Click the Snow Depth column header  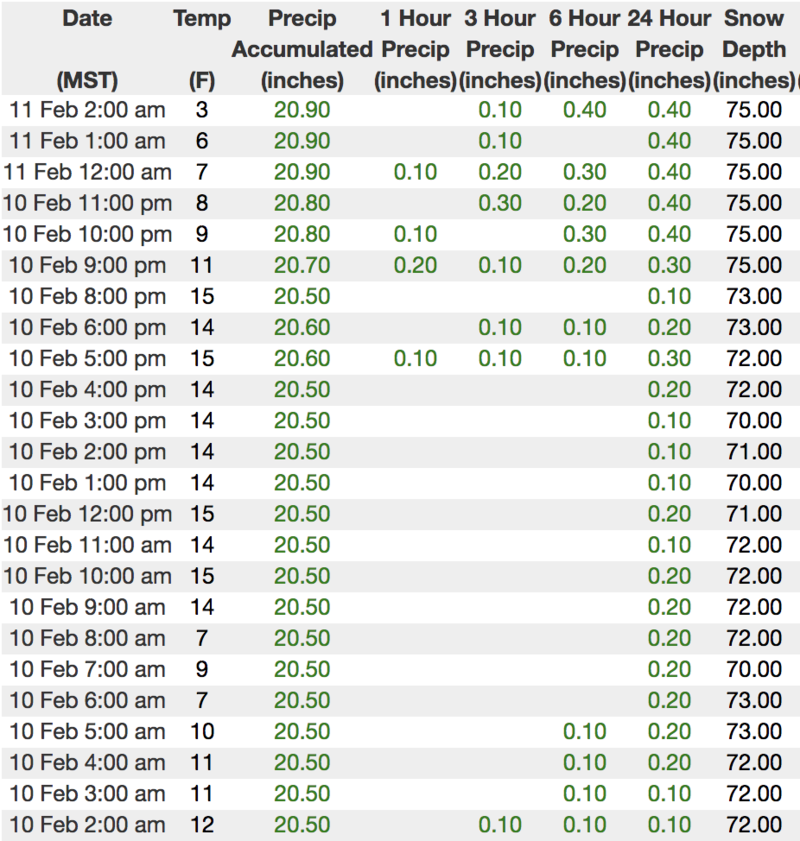pos(753,49)
